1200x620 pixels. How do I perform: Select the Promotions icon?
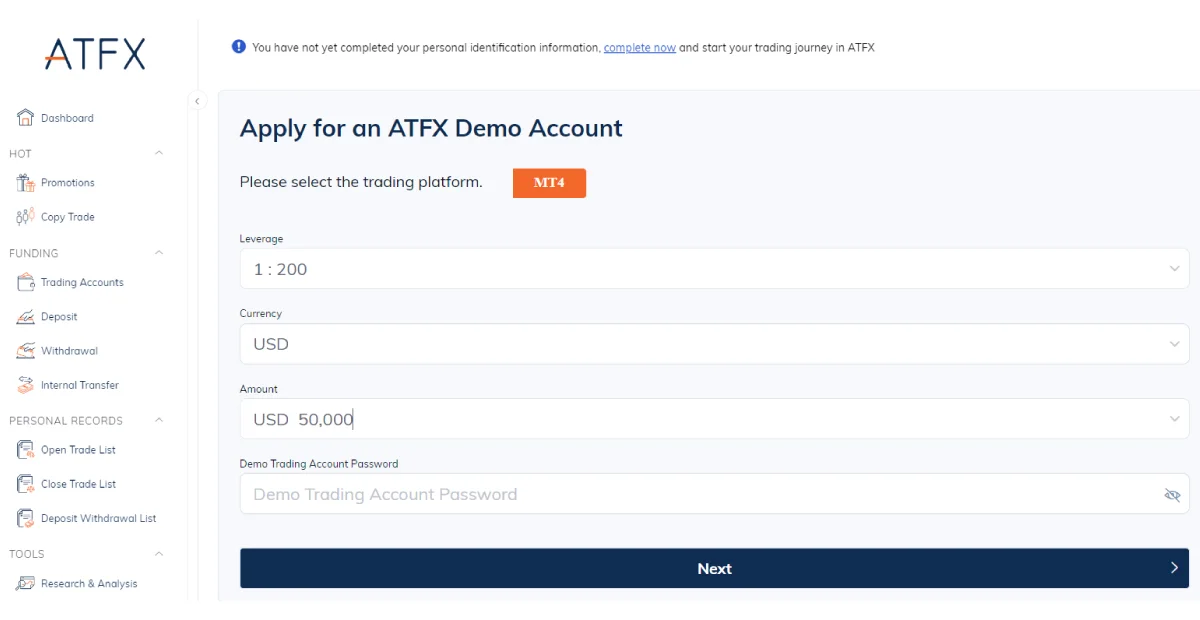click(24, 182)
